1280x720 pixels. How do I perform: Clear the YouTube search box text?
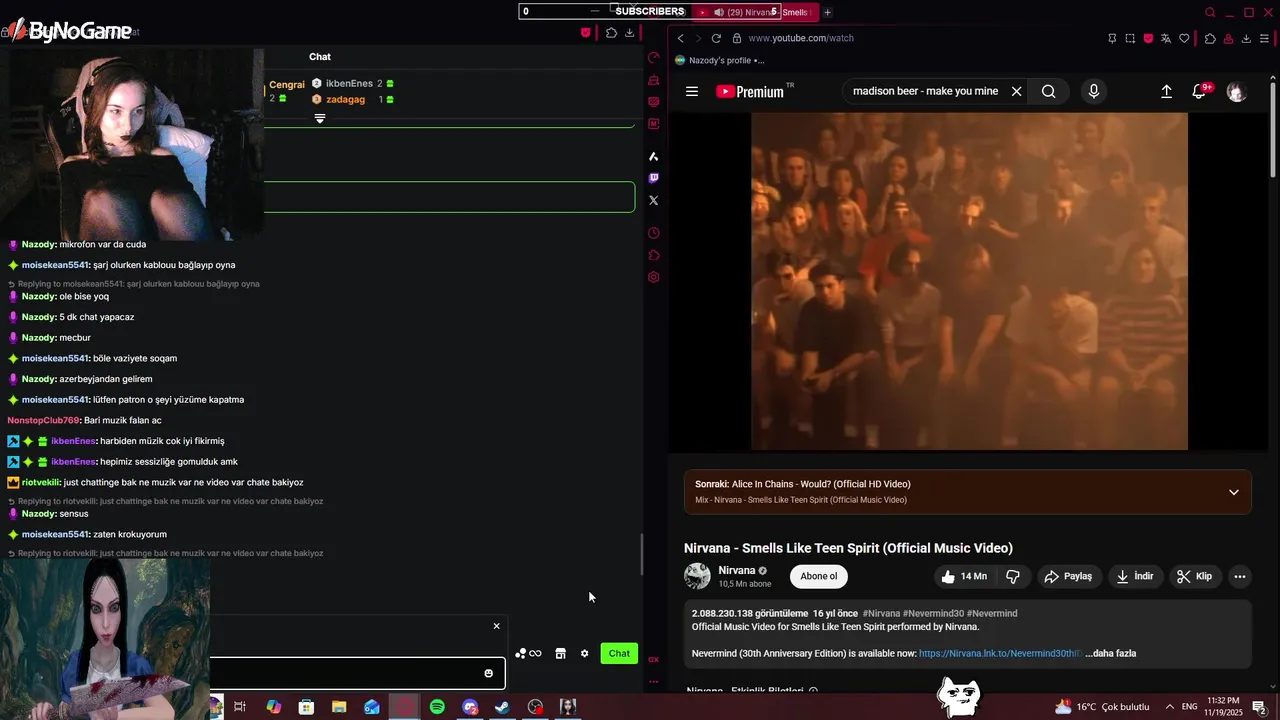pos(1016,91)
